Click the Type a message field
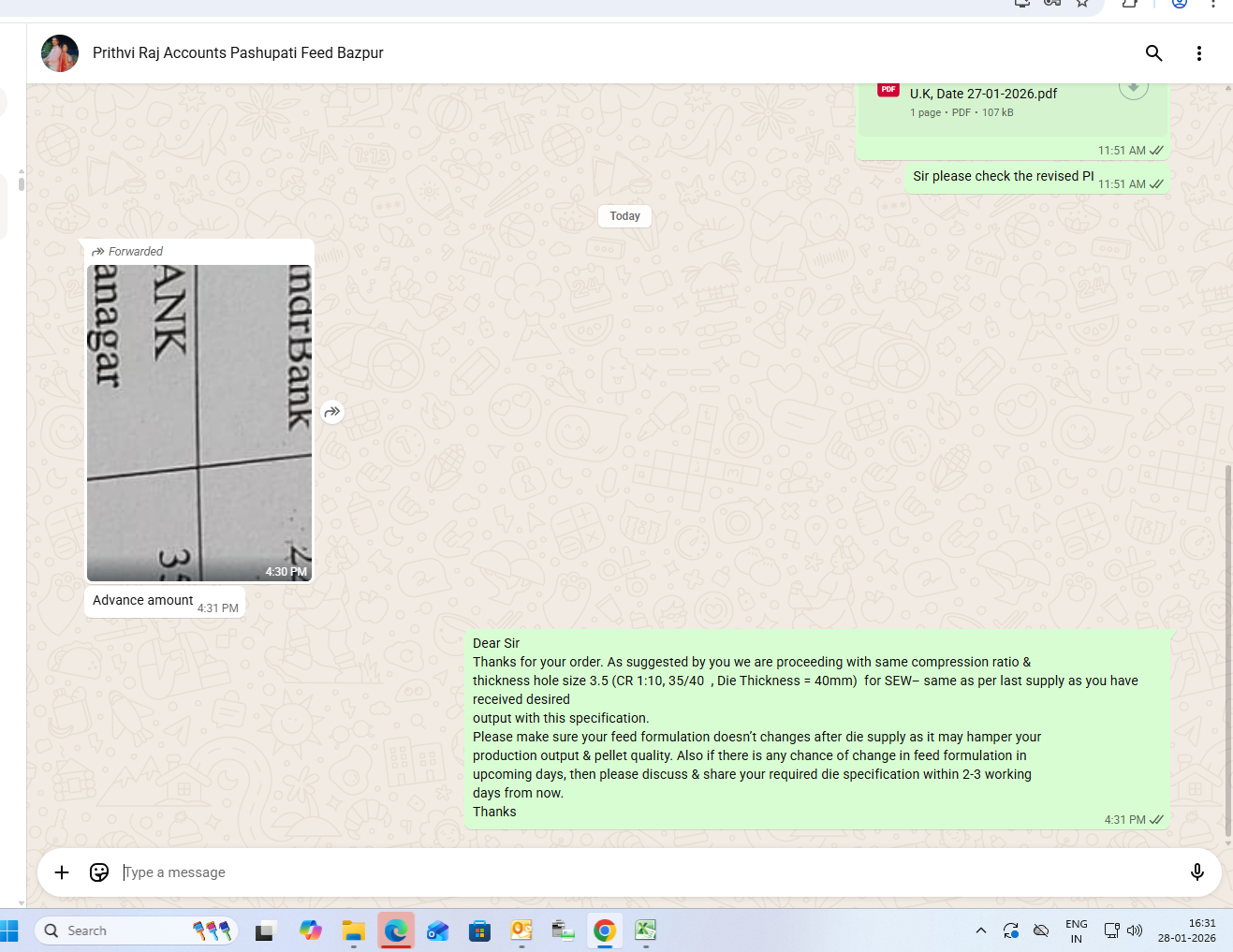Screen dimensions: 1233x952 point(646,872)
